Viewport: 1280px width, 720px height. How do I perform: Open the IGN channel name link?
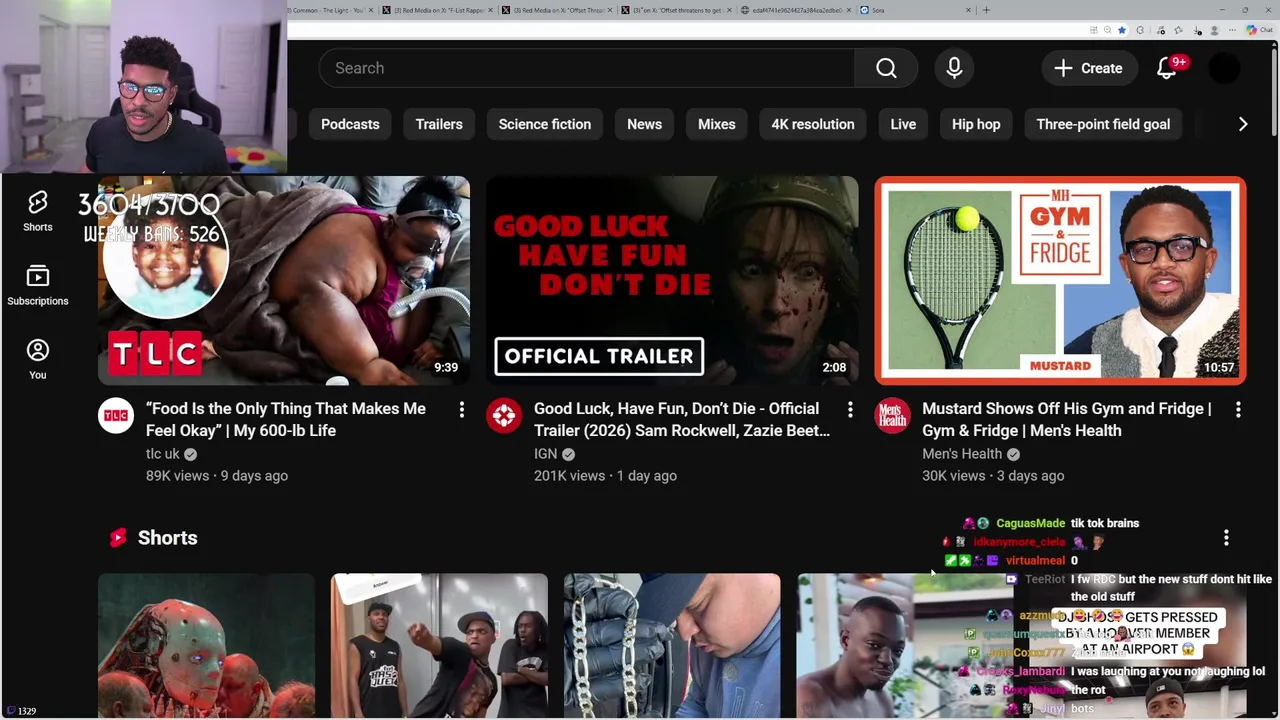(545, 453)
